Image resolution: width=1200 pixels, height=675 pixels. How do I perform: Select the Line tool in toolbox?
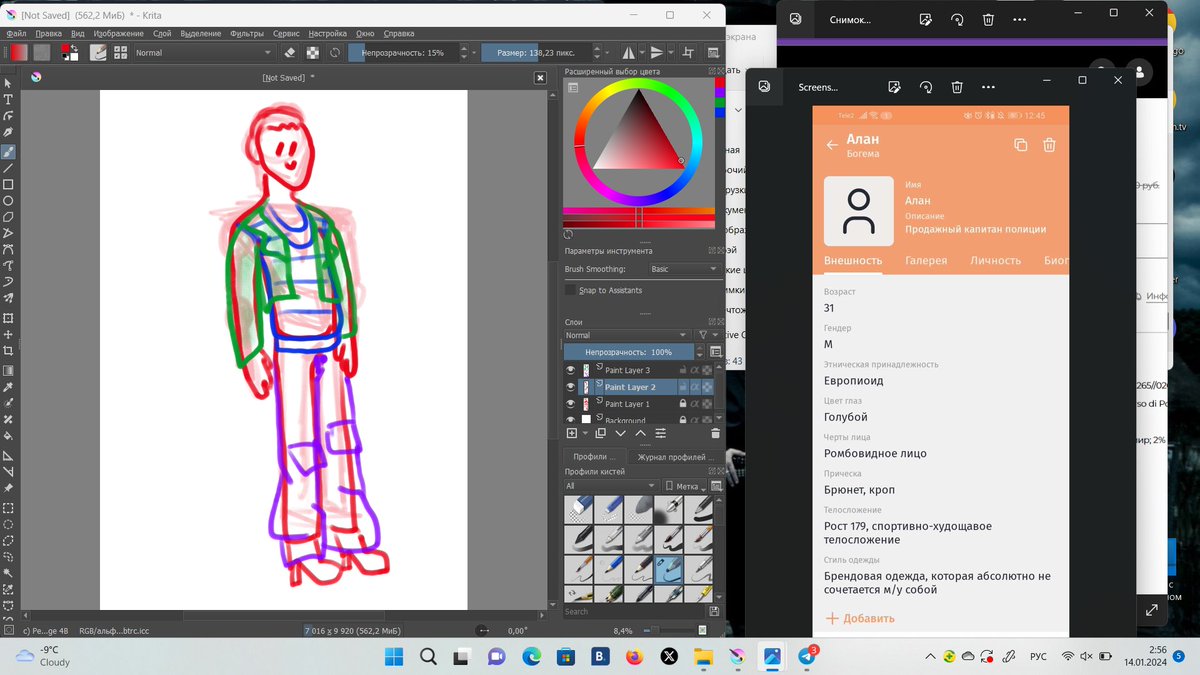pos(8,168)
